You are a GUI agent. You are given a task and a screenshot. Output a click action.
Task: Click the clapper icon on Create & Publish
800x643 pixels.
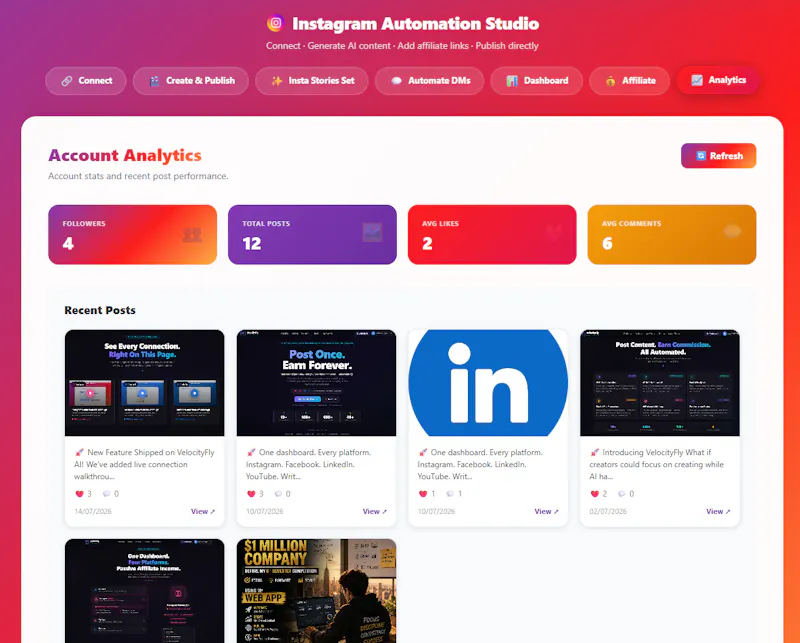click(154, 81)
